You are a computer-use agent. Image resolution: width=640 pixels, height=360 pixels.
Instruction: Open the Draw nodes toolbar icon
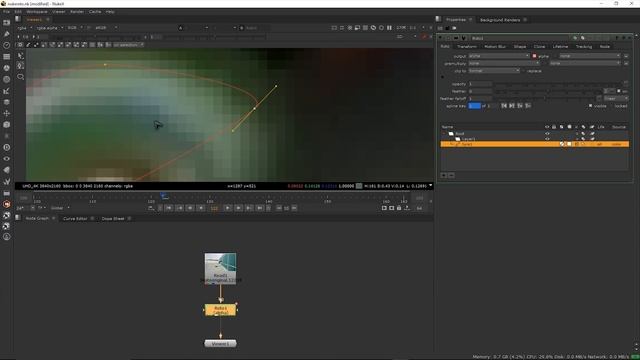point(7,34)
